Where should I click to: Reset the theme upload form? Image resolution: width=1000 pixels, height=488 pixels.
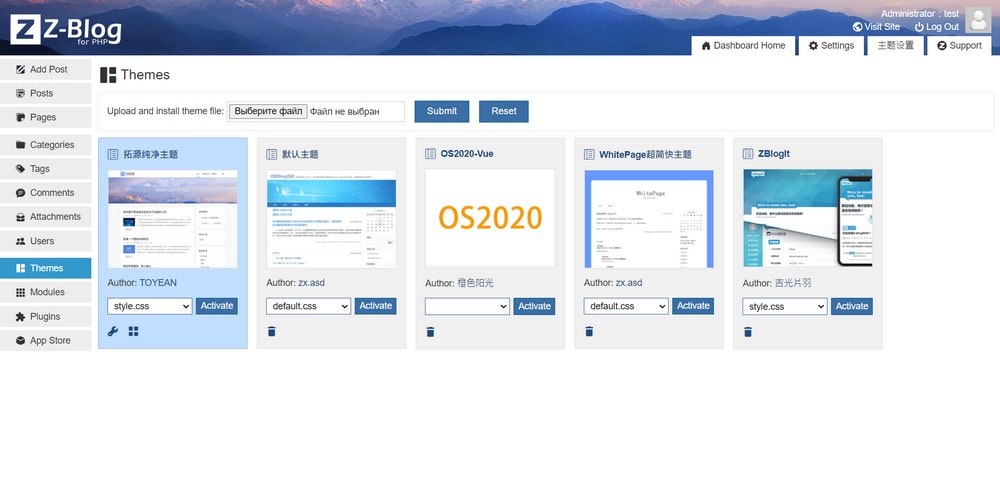[x=504, y=111]
